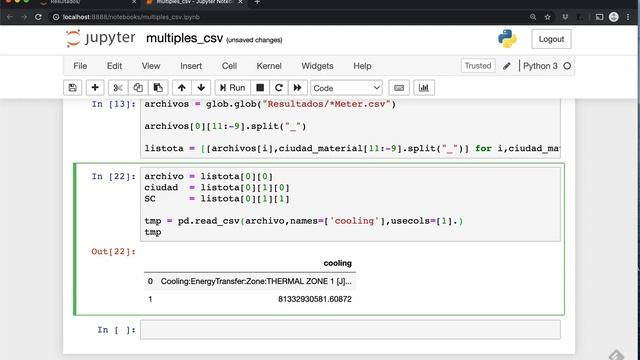Paste cells below icon
640x360 pixels.
[158, 88]
